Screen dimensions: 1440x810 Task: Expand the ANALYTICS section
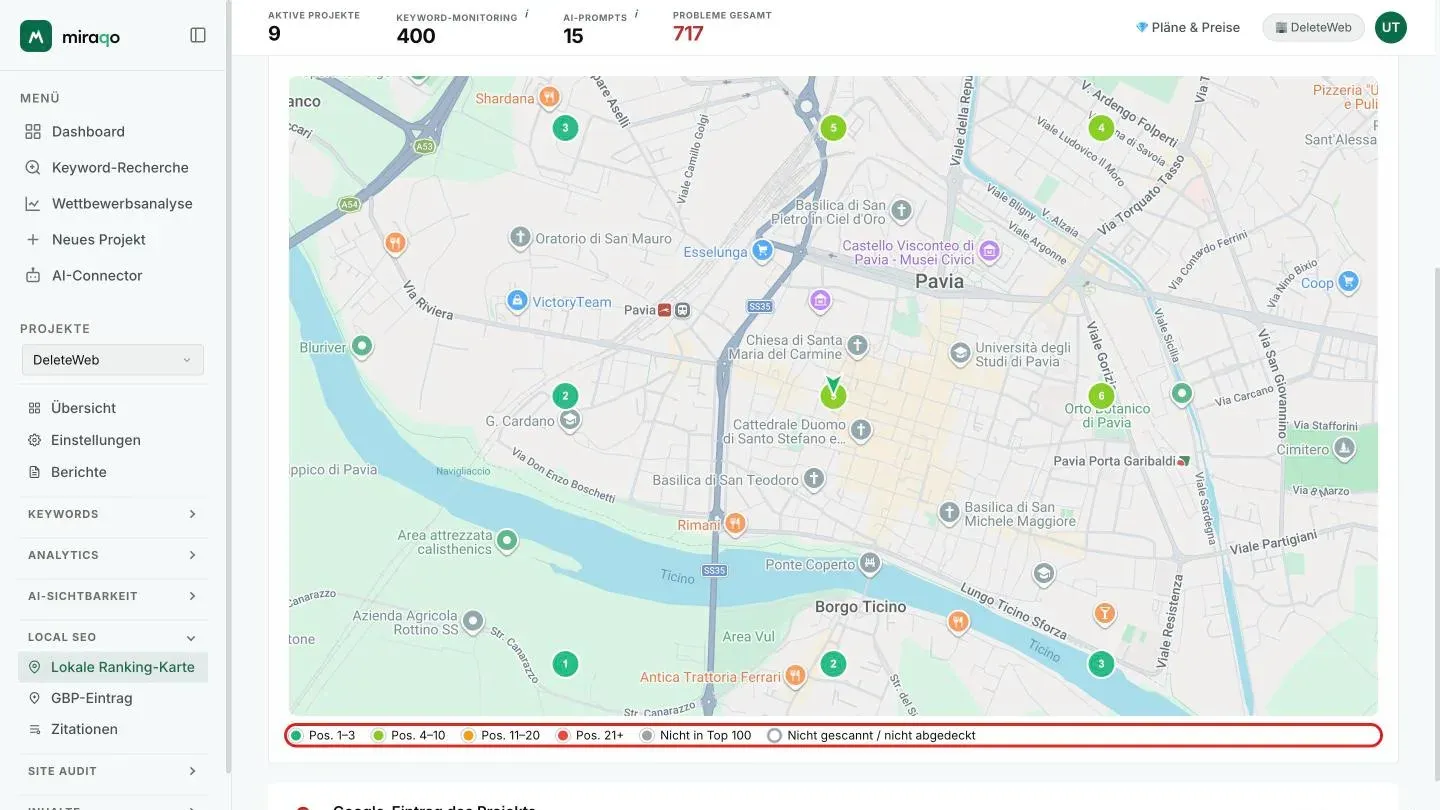113,555
